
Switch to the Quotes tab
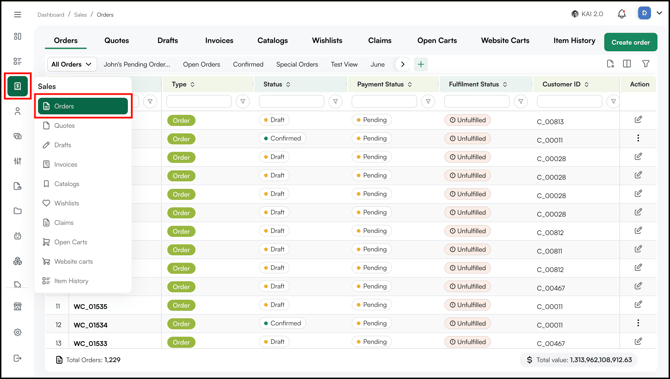[117, 41]
